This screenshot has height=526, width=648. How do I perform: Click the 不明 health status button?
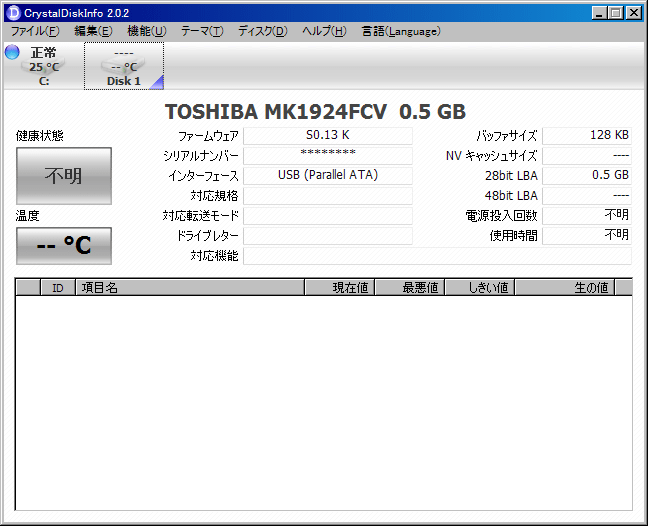tap(64, 176)
